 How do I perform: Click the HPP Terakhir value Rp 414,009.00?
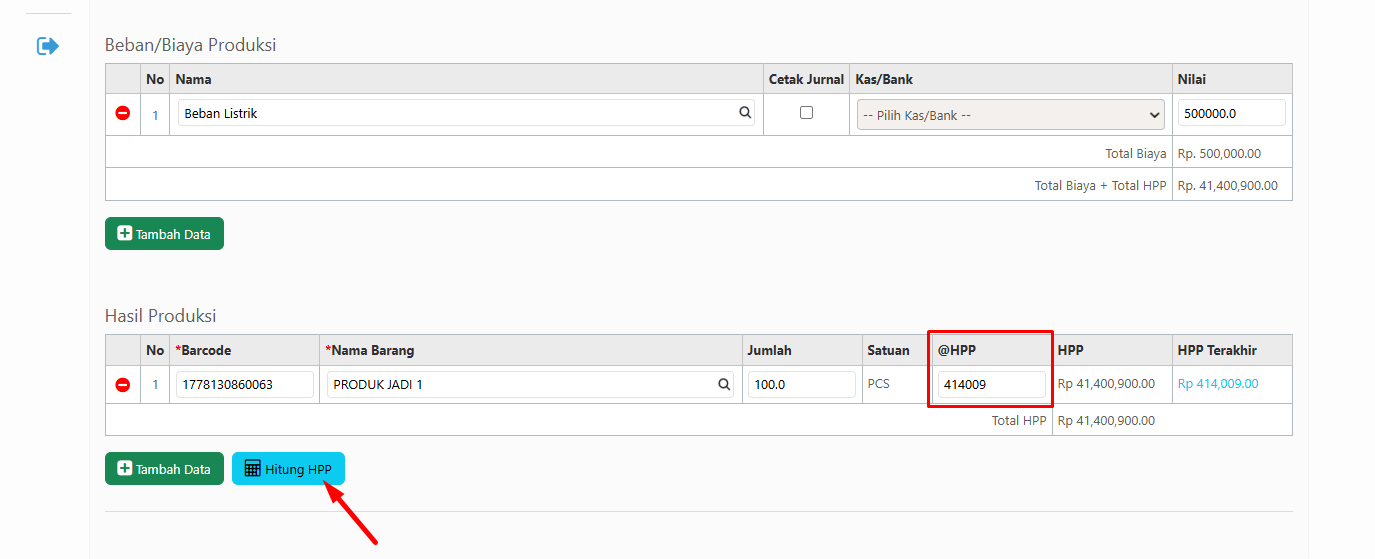coord(1217,384)
